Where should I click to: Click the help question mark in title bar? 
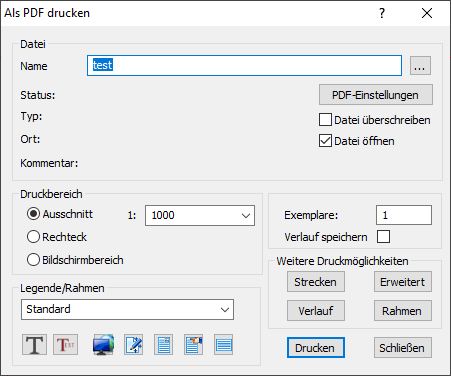click(382, 13)
